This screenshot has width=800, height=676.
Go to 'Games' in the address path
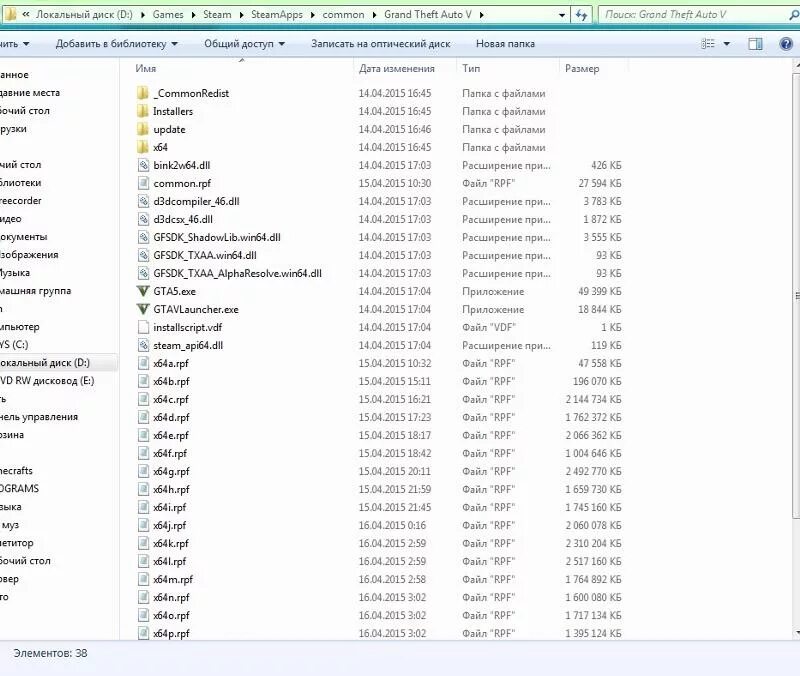click(x=168, y=15)
